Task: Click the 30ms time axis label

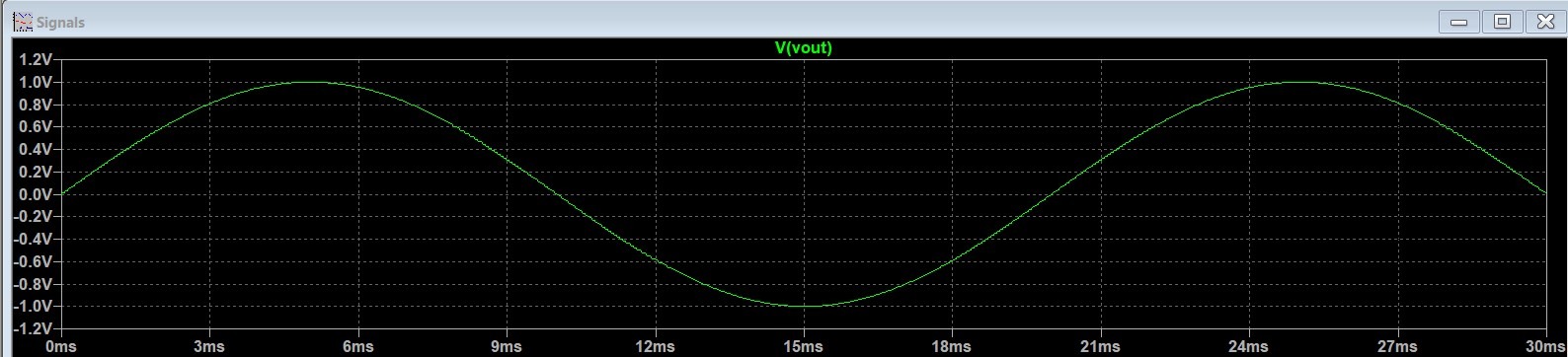Action: pyautogui.click(x=1546, y=347)
